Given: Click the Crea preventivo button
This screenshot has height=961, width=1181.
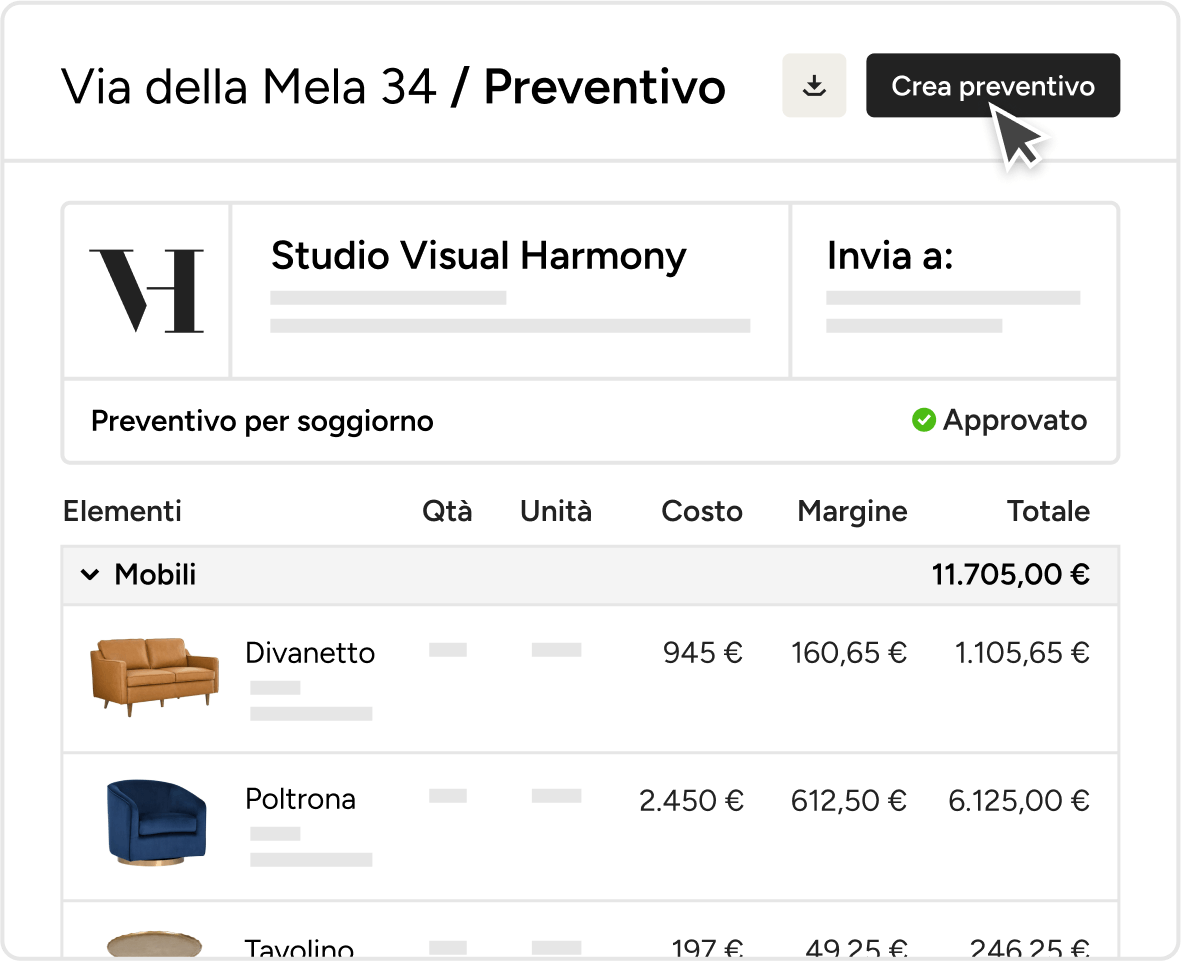Looking at the screenshot, I should tap(993, 85).
